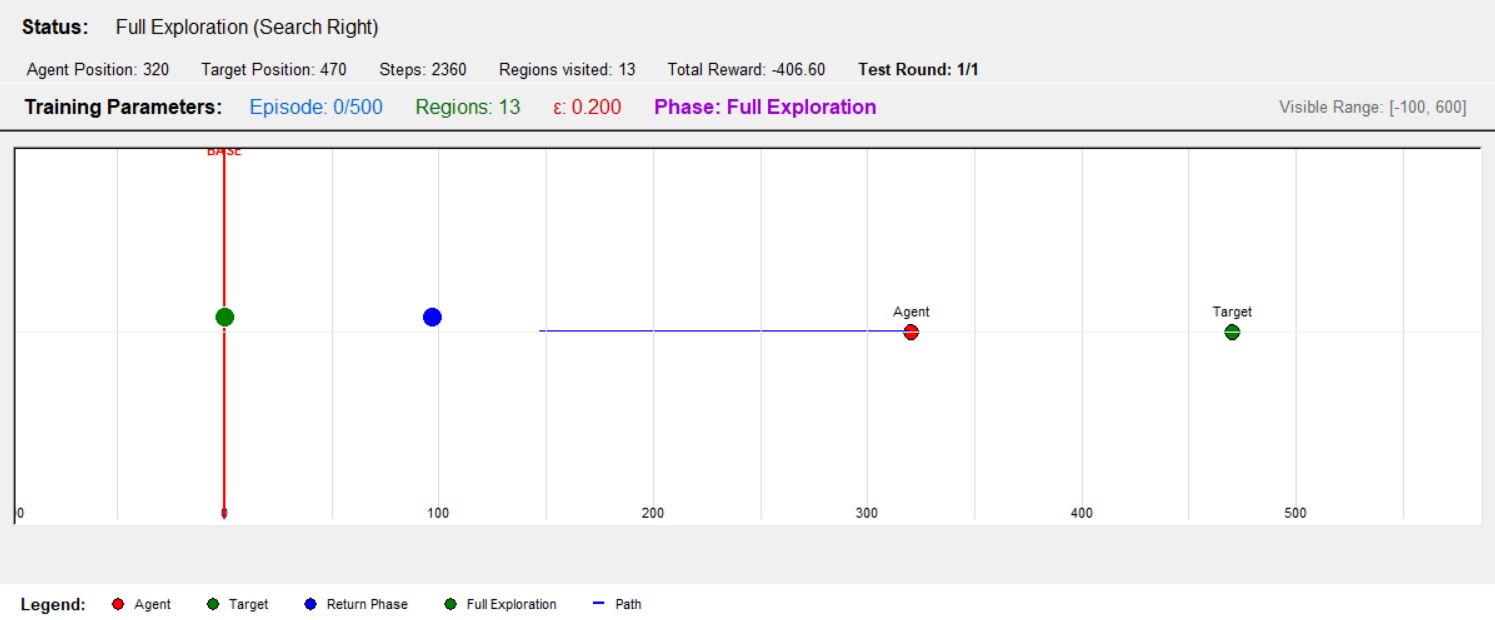The image size is (1495, 620).
Task: Click the axis tick label '300'
Action: click(x=867, y=513)
